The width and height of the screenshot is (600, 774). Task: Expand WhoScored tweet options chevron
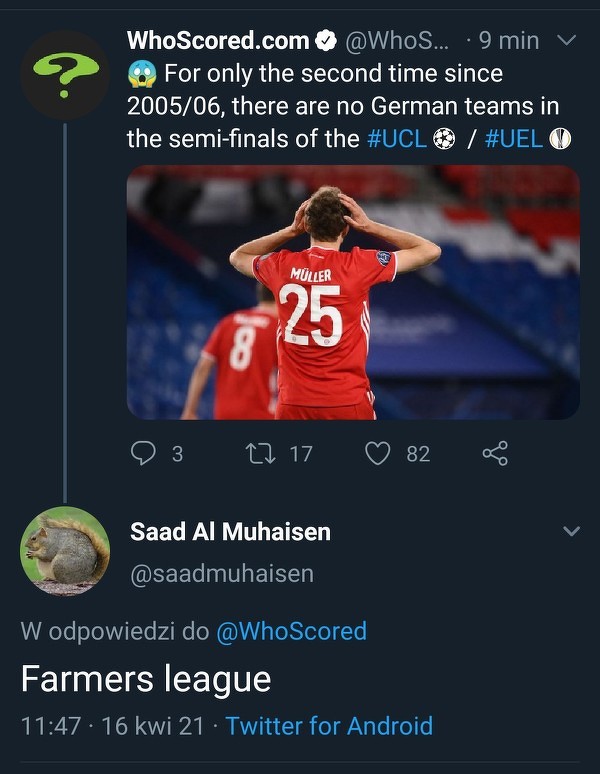pyautogui.click(x=565, y=41)
